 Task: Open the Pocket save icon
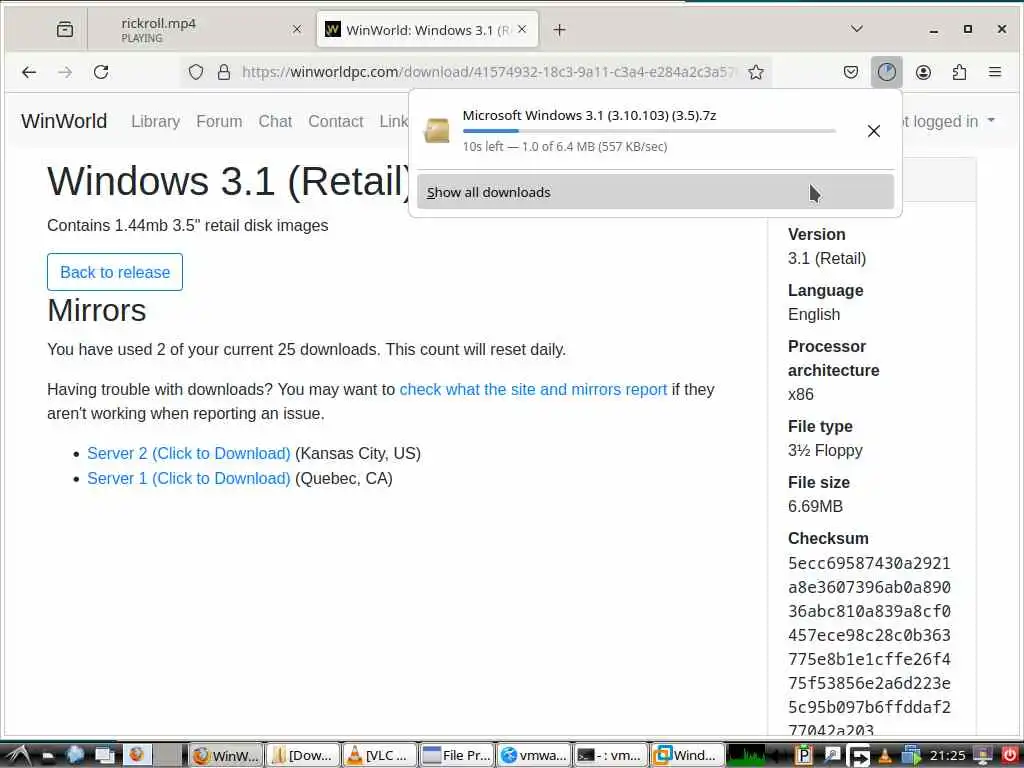click(850, 72)
